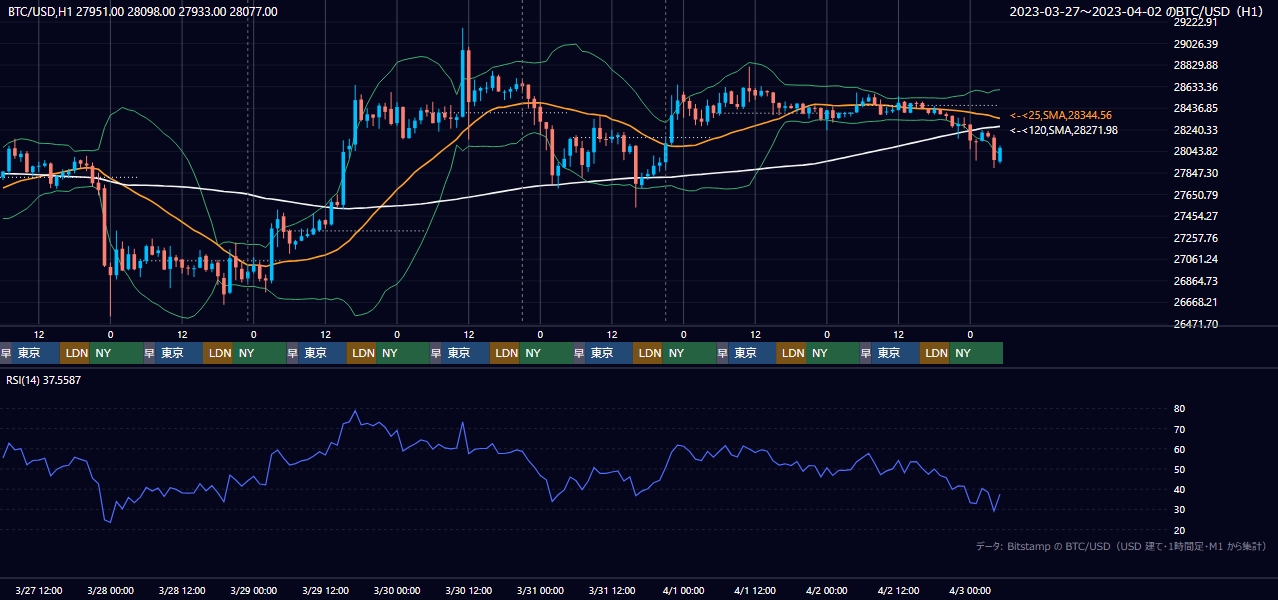Click the RSI scale value 80
1278x600 pixels.
pyautogui.click(x=1179, y=409)
